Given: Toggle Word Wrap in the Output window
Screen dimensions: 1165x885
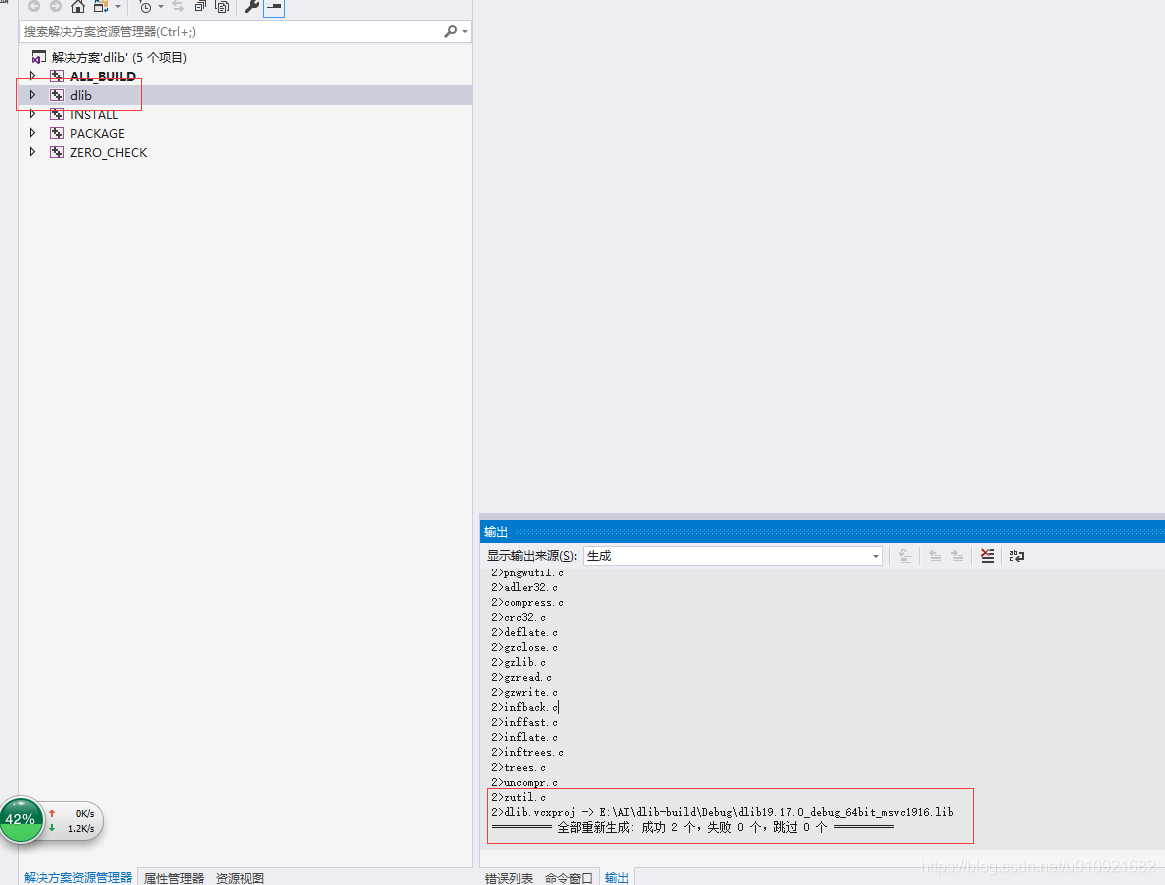Looking at the screenshot, I should point(1017,556).
